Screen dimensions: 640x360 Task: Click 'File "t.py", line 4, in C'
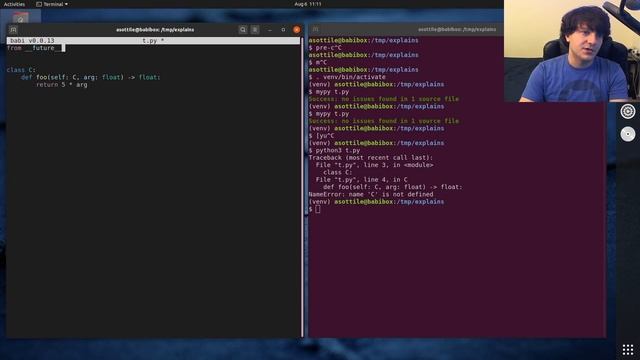(x=361, y=180)
